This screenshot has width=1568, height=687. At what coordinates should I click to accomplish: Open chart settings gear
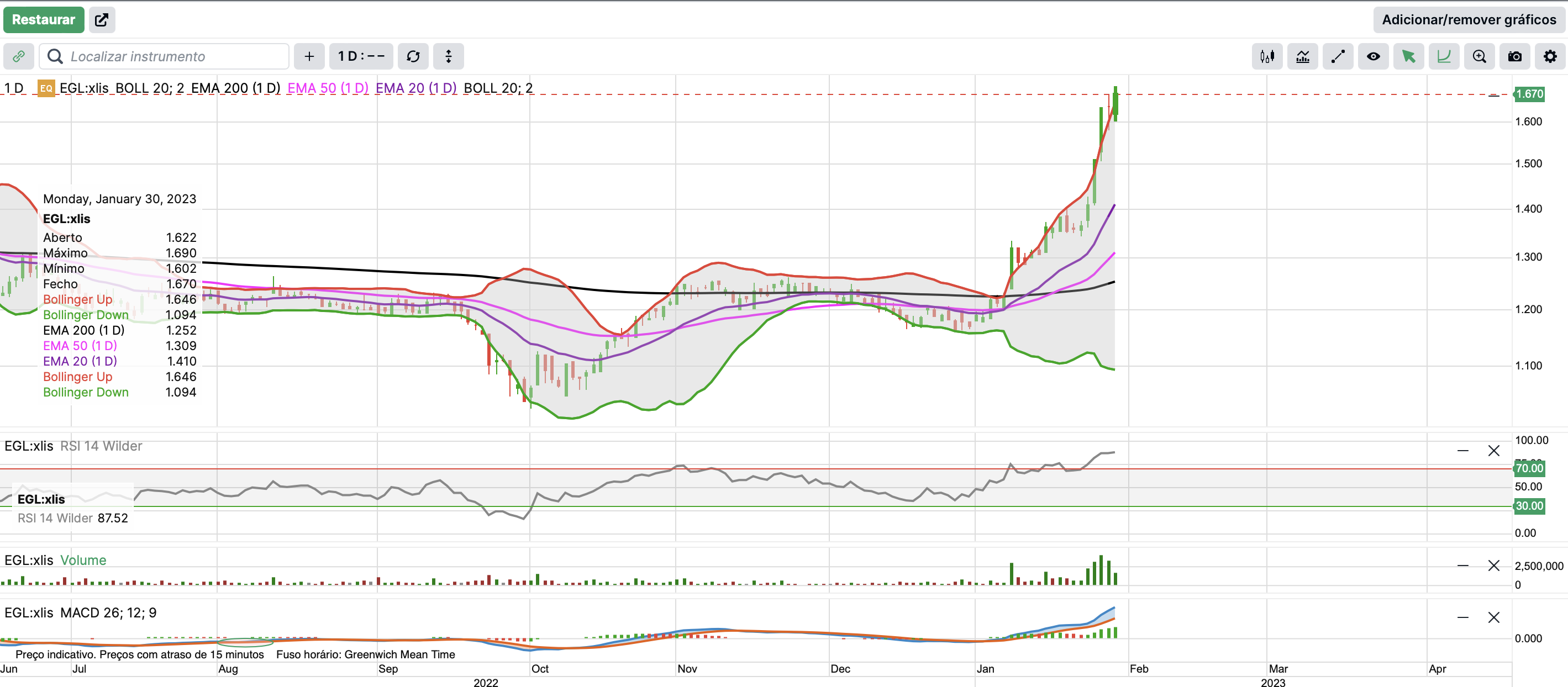pos(1550,56)
